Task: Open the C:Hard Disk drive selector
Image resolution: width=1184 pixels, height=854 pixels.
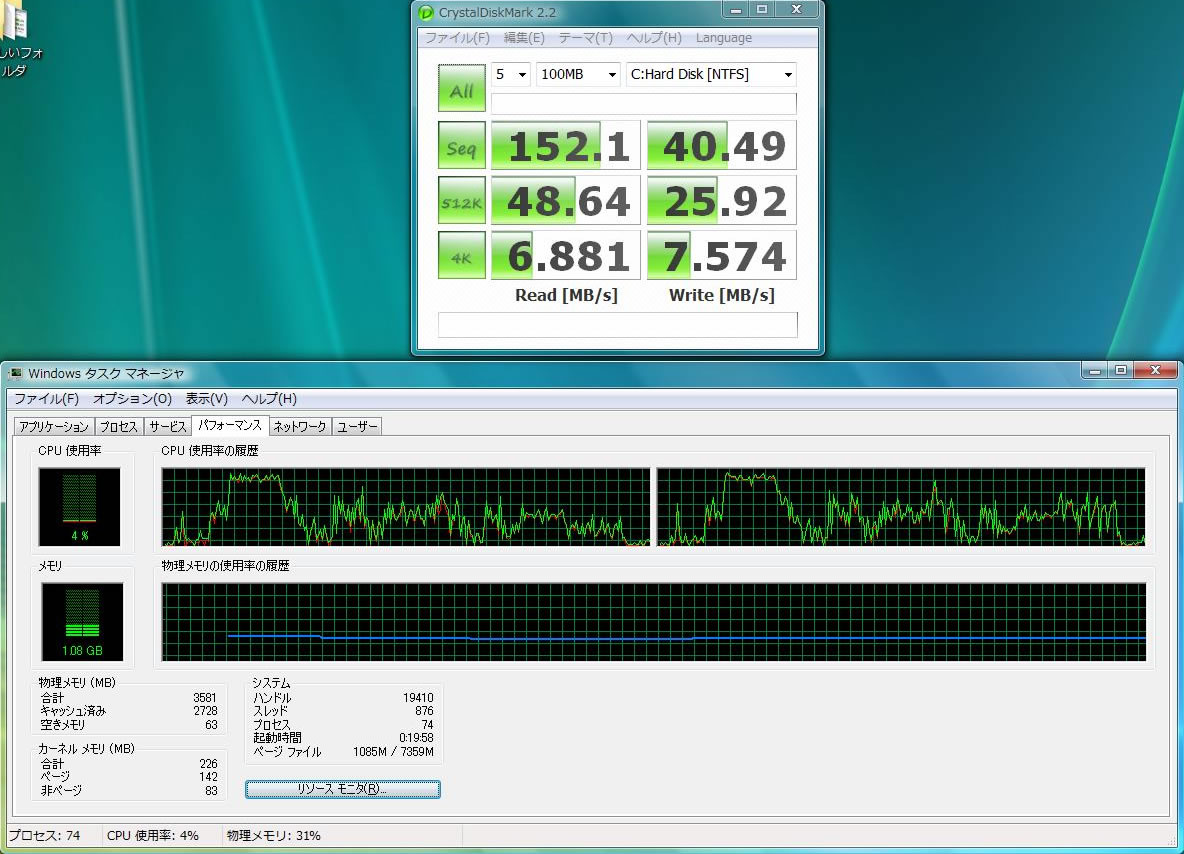Action: (710, 75)
